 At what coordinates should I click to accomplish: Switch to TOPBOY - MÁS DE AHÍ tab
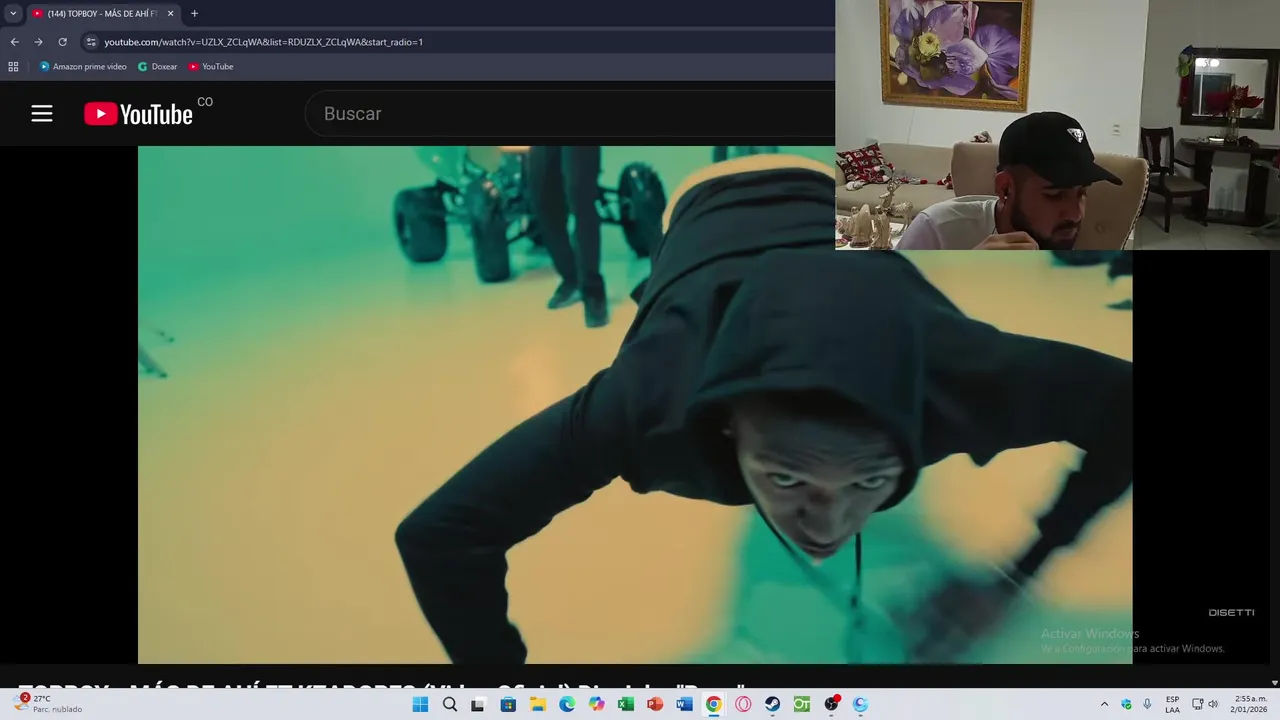96,13
